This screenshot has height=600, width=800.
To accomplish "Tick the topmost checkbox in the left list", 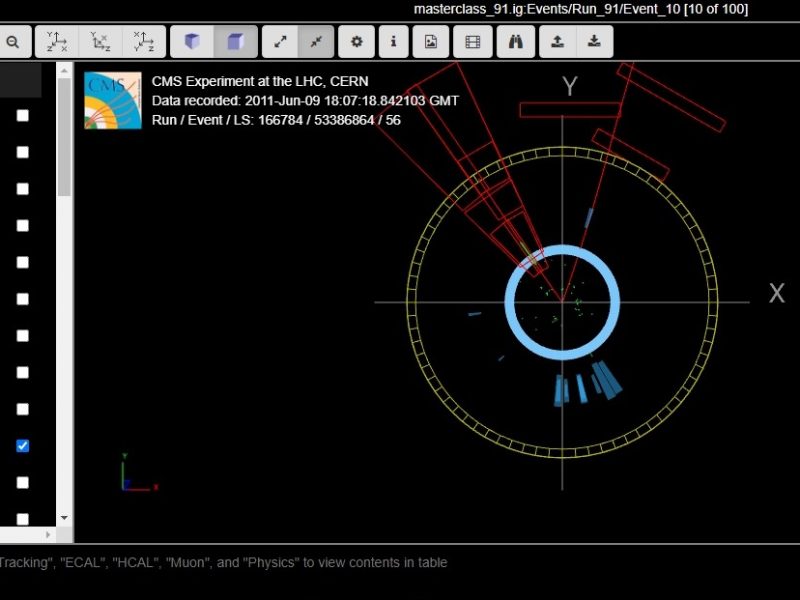I will coord(23,115).
